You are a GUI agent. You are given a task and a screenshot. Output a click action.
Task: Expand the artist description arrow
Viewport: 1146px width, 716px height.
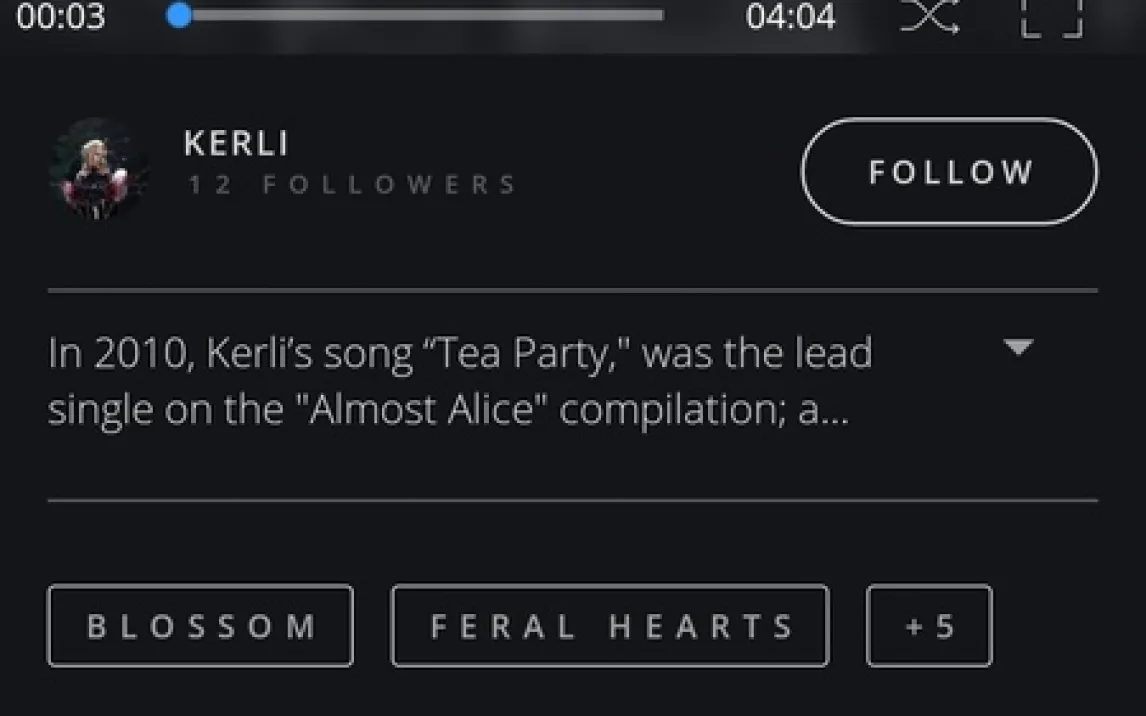[x=1017, y=348]
